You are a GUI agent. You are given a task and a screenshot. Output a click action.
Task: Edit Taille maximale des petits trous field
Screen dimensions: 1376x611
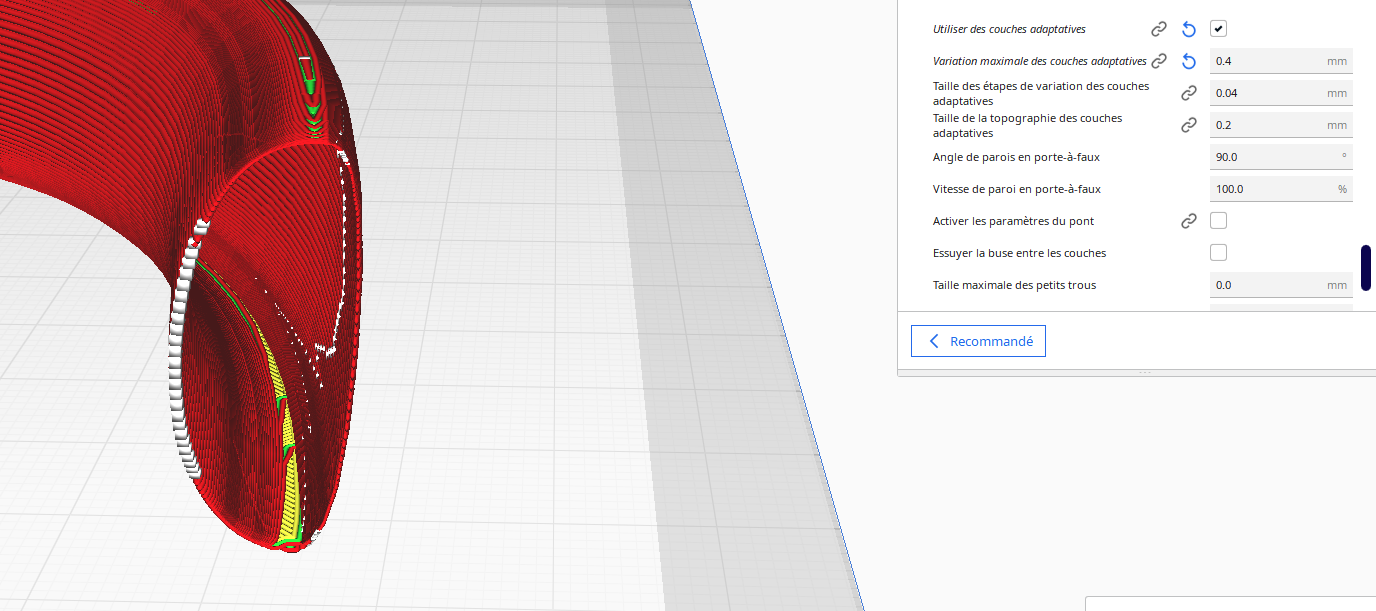point(1281,285)
